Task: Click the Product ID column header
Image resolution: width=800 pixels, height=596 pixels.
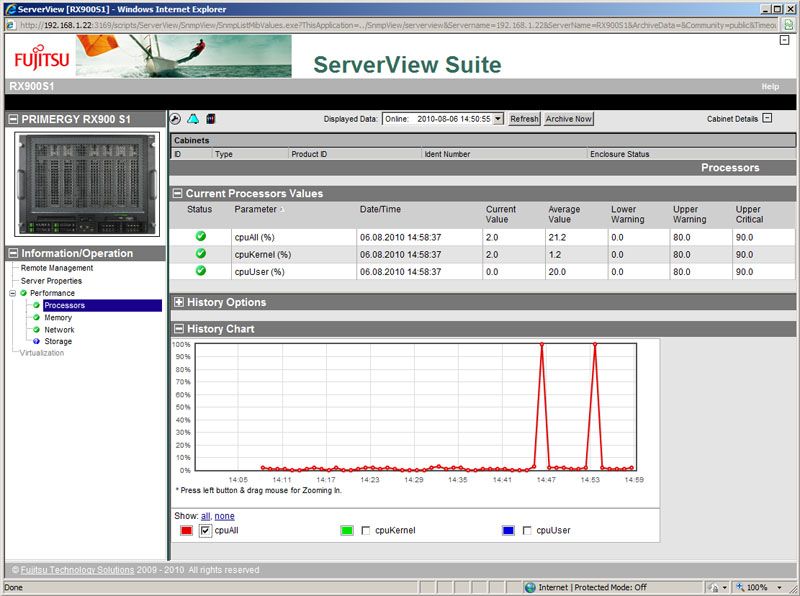Action: [309, 154]
